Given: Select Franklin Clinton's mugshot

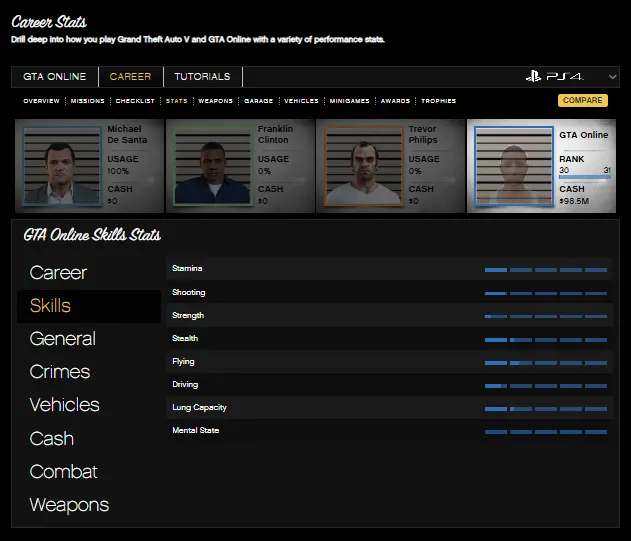Looking at the screenshot, I should click(x=210, y=166).
